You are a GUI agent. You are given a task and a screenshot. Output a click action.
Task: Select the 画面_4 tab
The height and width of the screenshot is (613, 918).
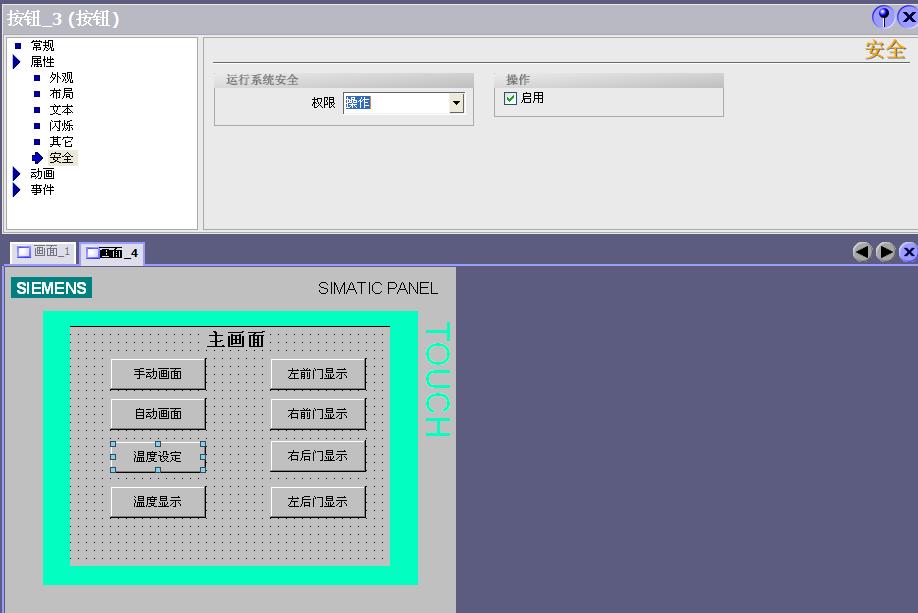(112, 253)
